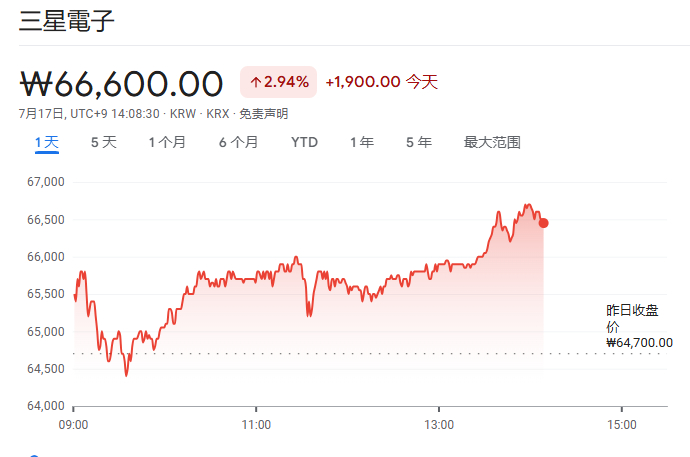690x457 pixels.
Task: View the 5年 price history tab
Action: tap(419, 142)
